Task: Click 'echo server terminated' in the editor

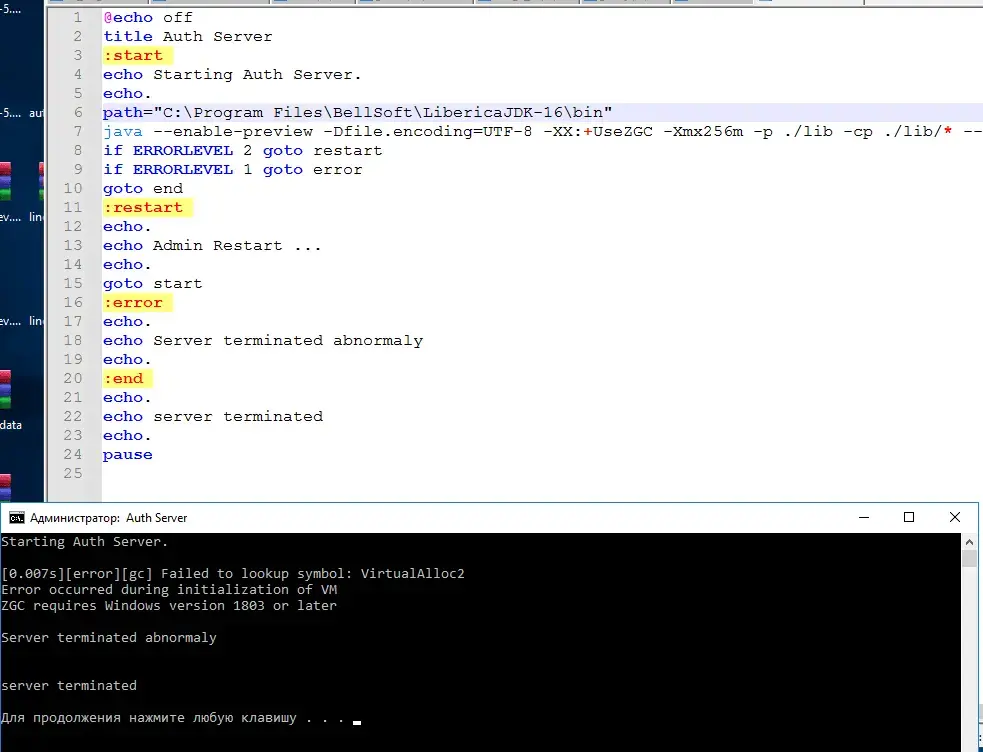Action: click(x=213, y=417)
